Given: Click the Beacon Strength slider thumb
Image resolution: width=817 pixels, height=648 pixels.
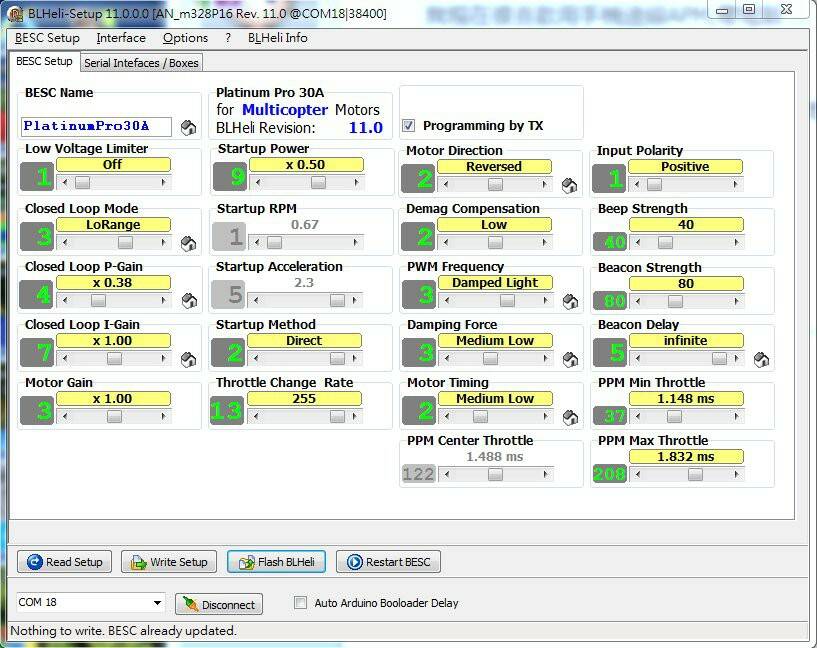Looking at the screenshot, I should pos(675,301).
